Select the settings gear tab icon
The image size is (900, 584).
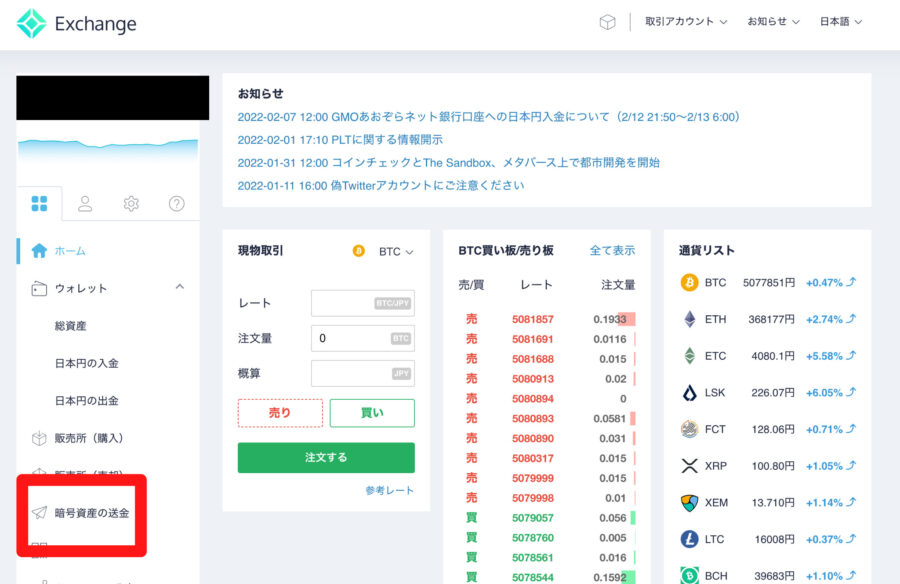tap(131, 203)
